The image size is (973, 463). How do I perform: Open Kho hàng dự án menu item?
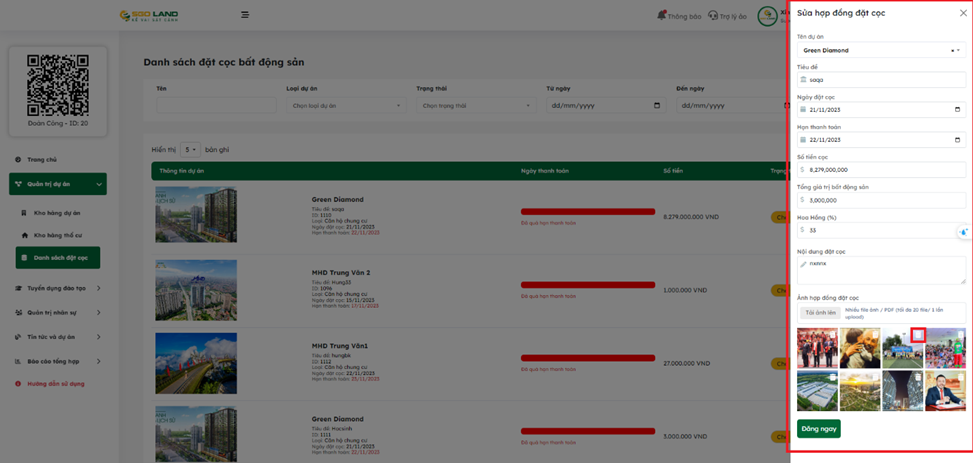coord(57,213)
